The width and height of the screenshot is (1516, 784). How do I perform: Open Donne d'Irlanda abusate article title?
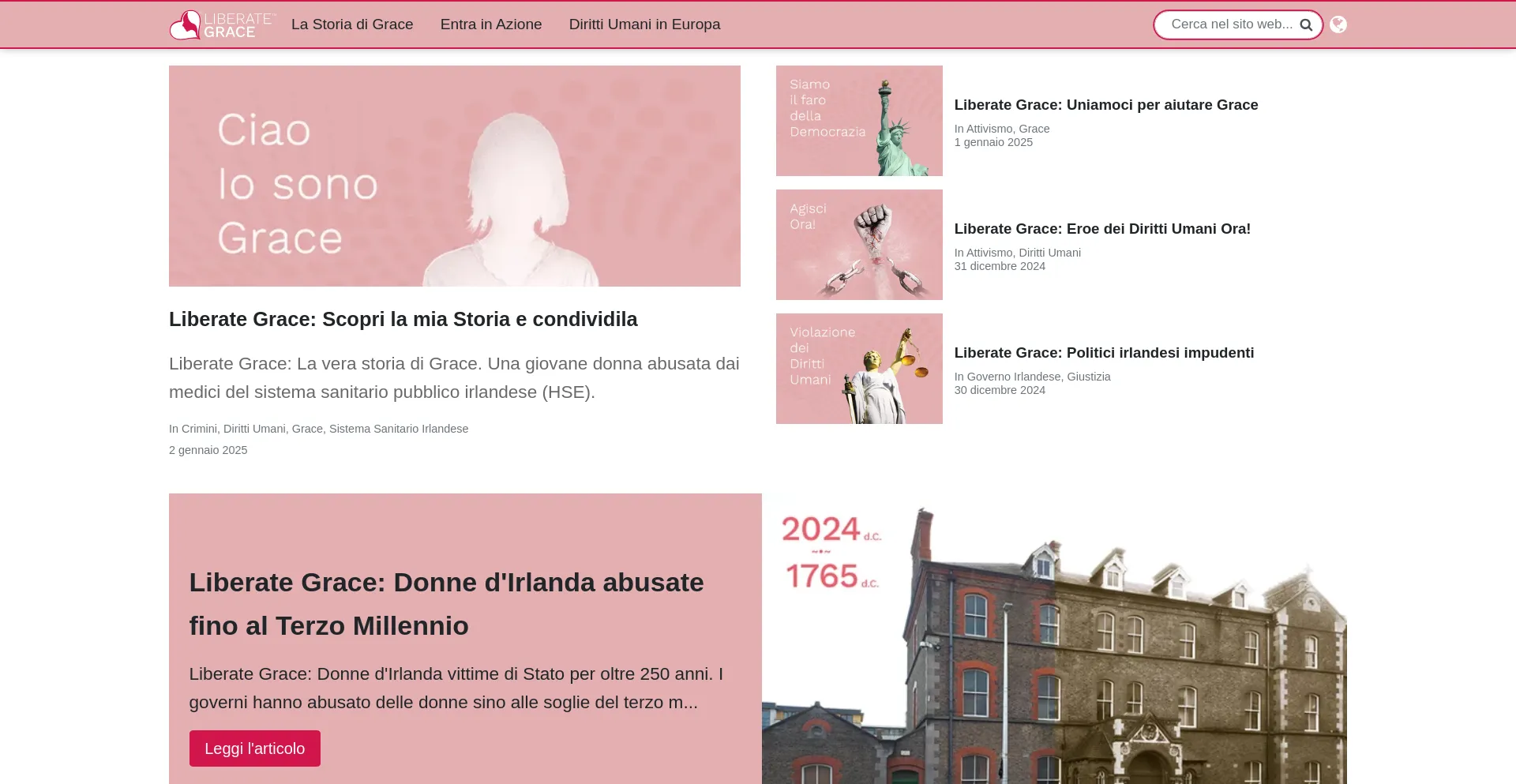click(x=446, y=604)
